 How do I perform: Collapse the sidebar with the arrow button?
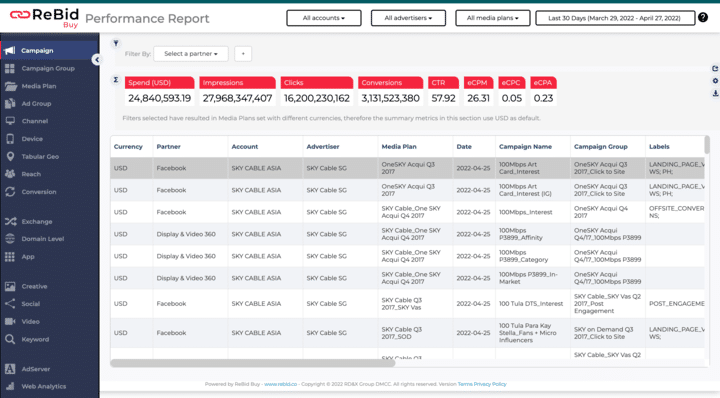(x=96, y=60)
